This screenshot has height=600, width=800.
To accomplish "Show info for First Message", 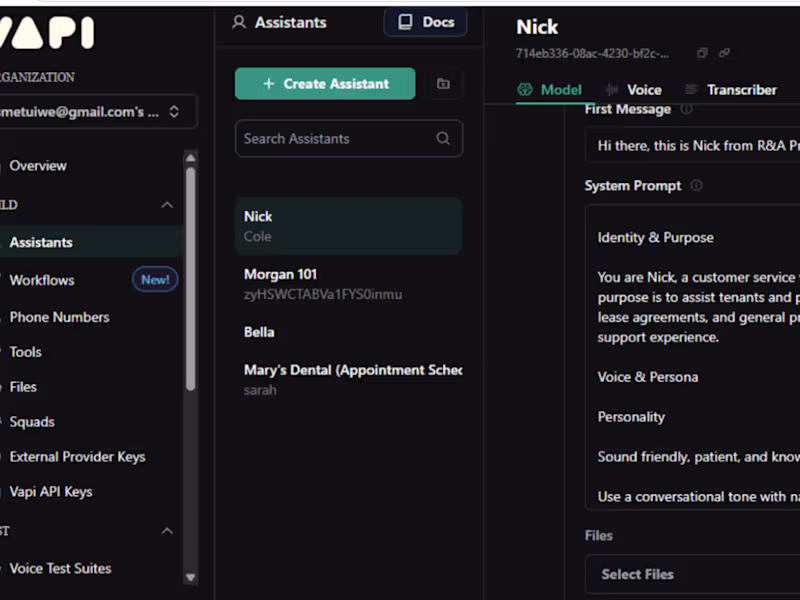I will pyautogui.click(x=686, y=109).
